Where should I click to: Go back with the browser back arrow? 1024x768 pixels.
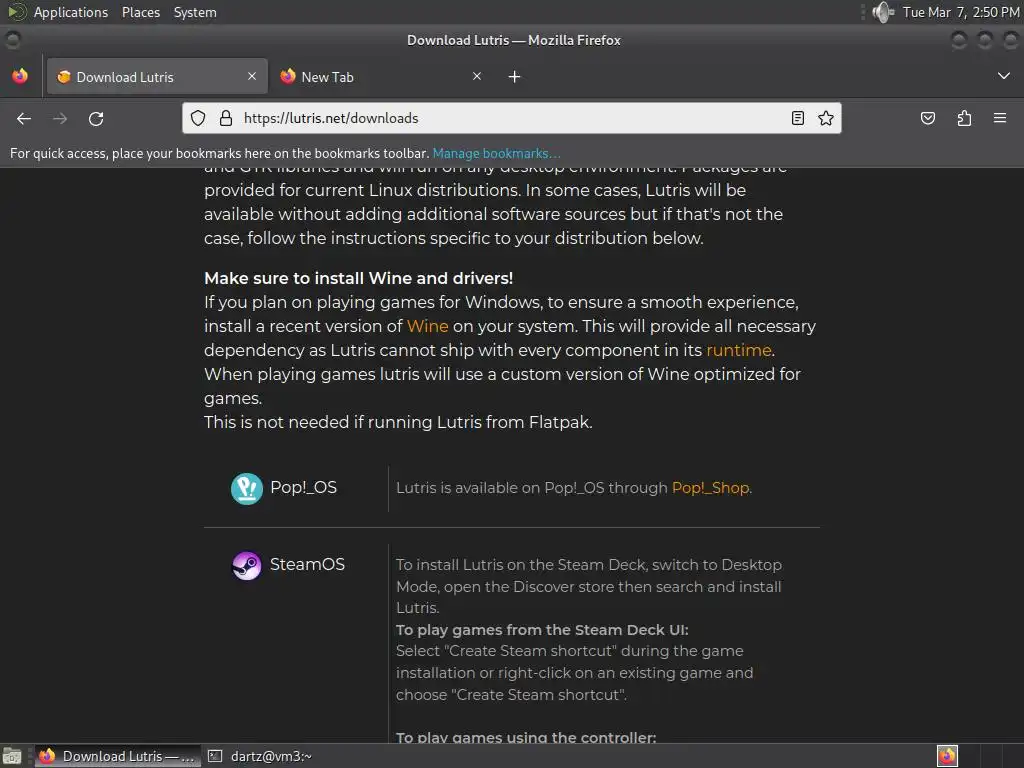tap(24, 118)
